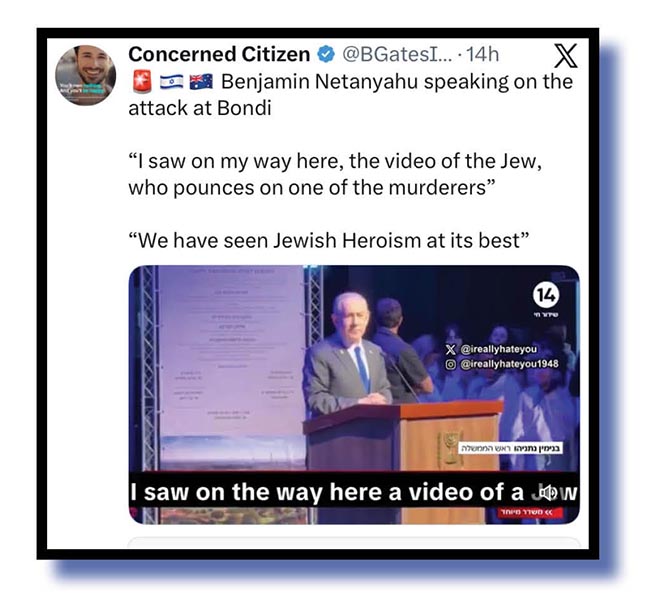Play the Netanyahu speech video
This screenshot has width=652, height=607.
(x=354, y=394)
